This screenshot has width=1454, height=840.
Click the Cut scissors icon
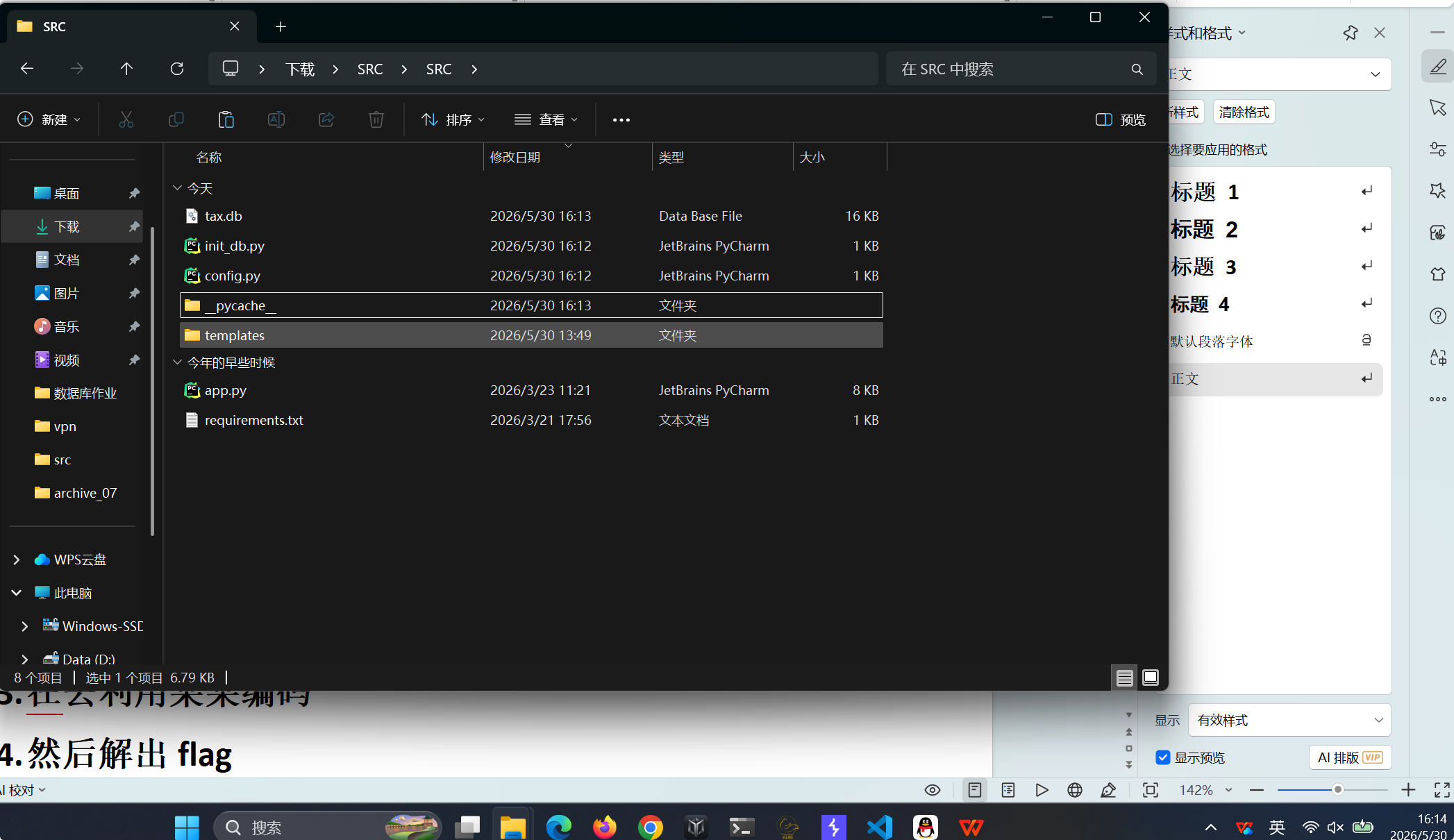[126, 119]
